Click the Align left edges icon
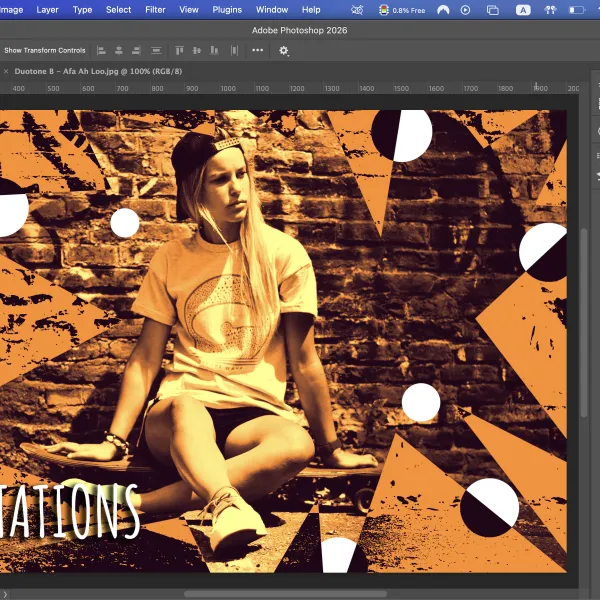600x600 pixels. (x=101, y=51)
